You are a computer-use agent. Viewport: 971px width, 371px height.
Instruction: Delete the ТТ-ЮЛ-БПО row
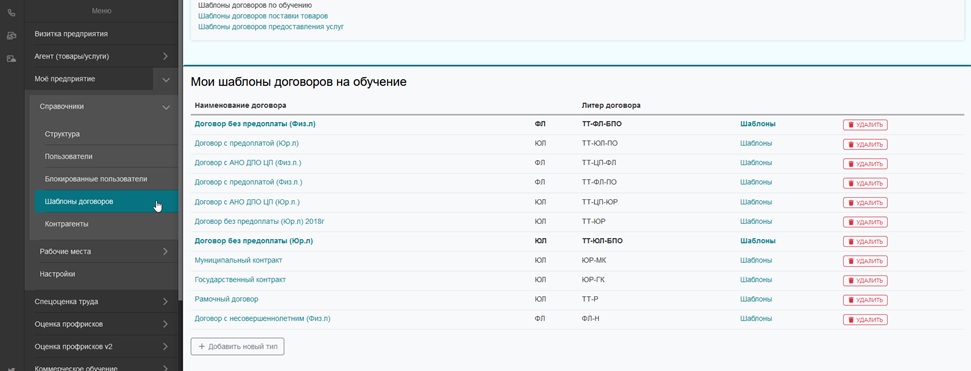point(865,242)
